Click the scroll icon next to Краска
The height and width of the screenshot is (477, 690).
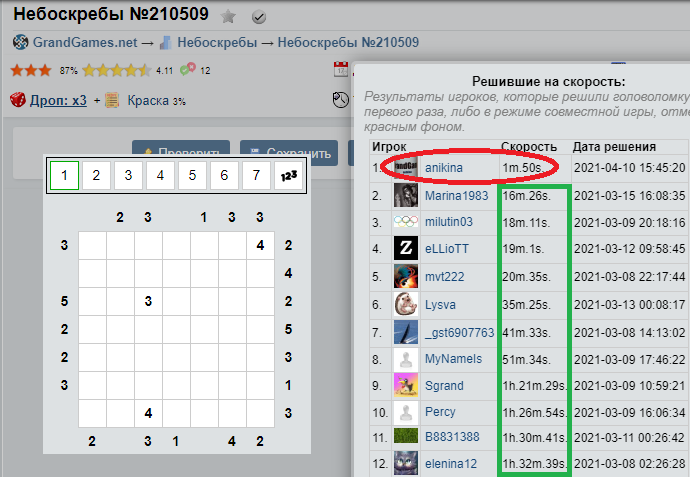[113, 100]
